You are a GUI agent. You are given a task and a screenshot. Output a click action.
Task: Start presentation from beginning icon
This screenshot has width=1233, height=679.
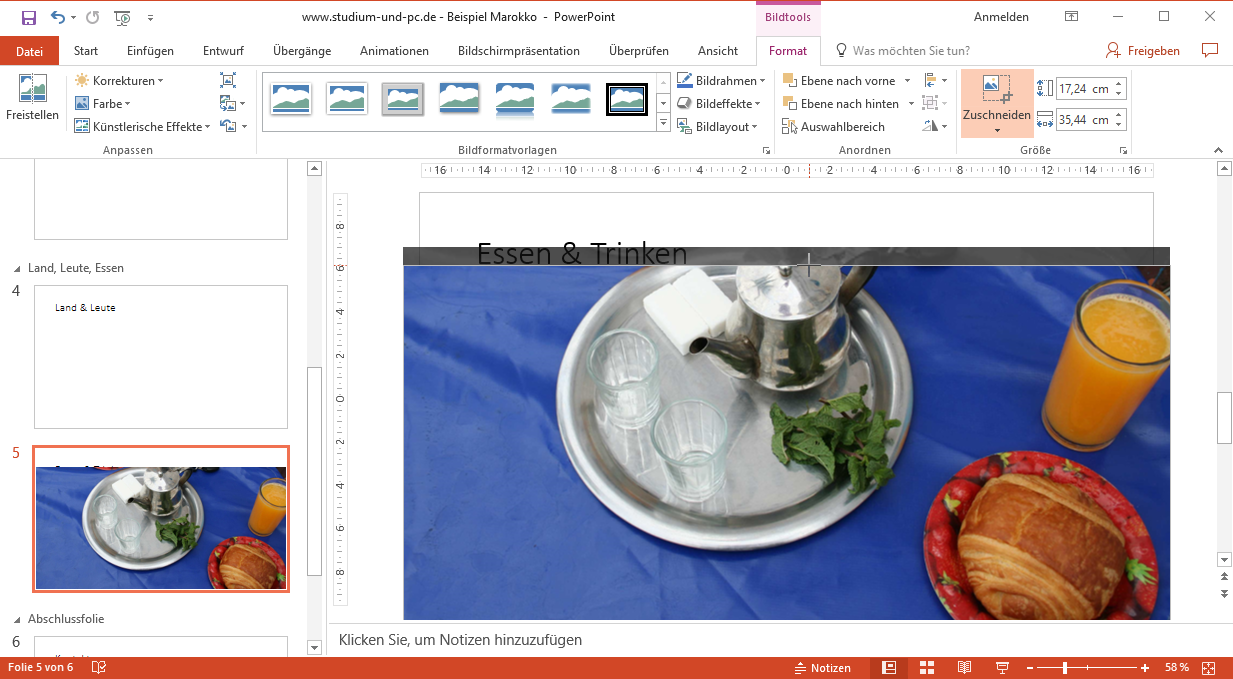122,17
